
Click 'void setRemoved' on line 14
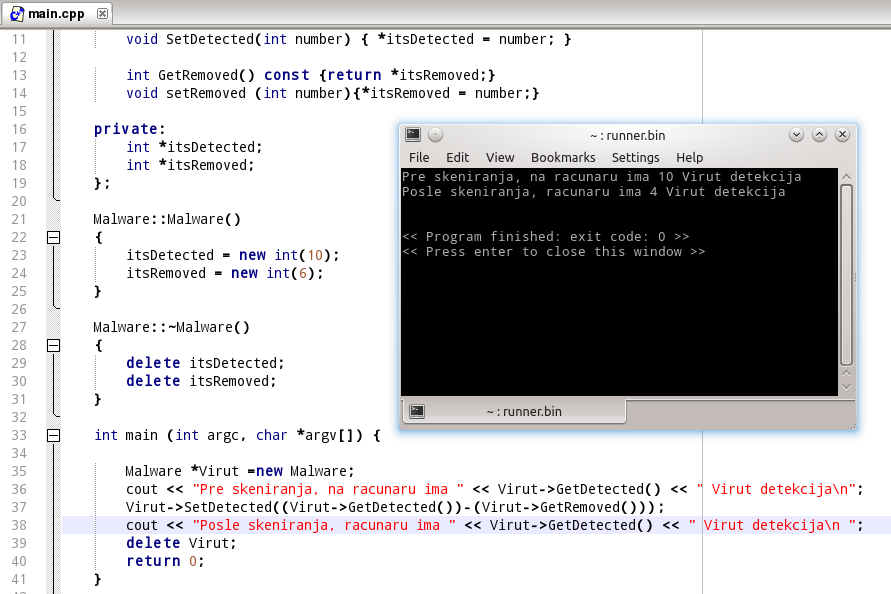coord(186,93)
